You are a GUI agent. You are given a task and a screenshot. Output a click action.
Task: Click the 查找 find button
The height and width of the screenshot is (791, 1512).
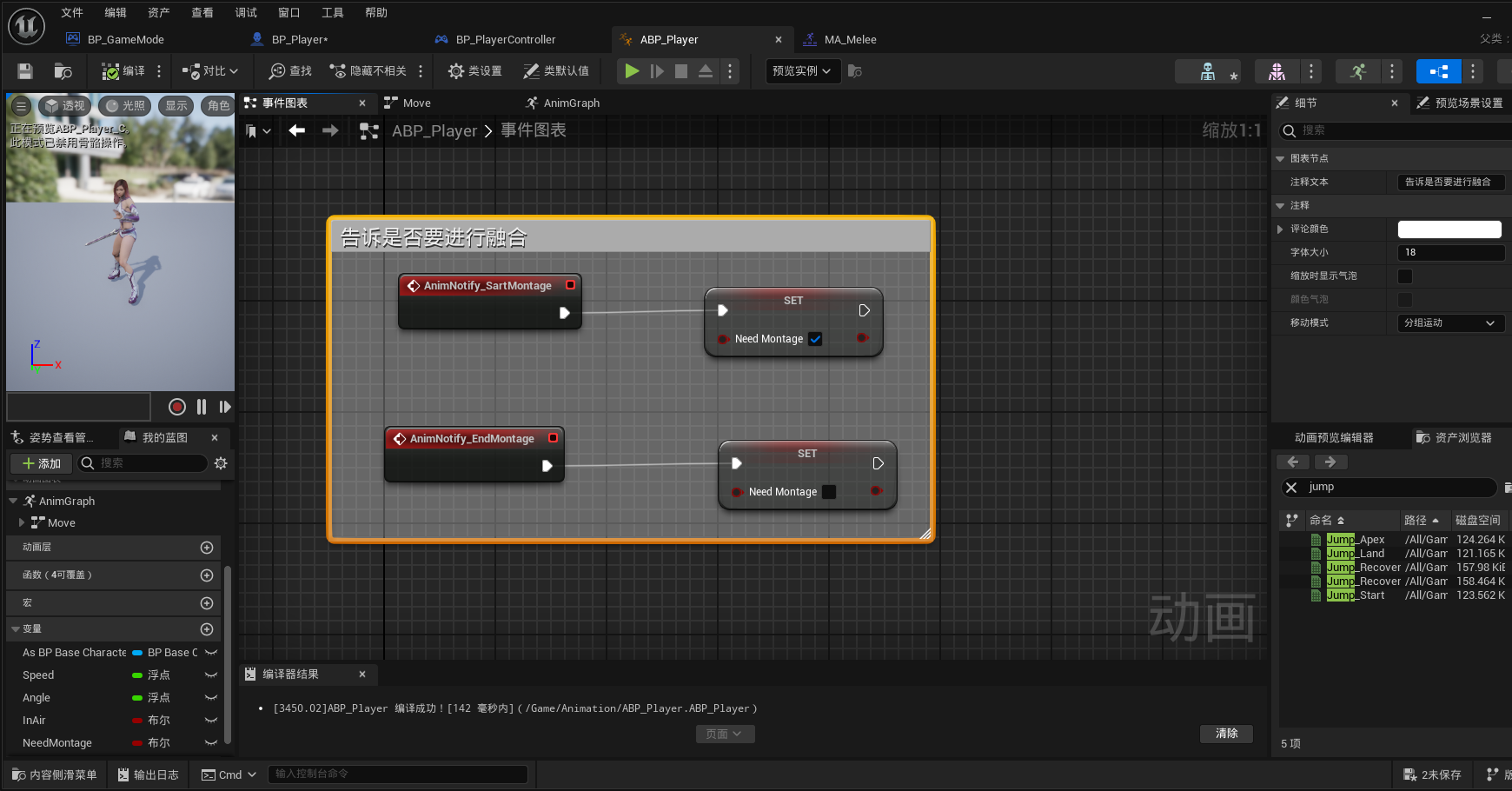[x=290, y=71]
